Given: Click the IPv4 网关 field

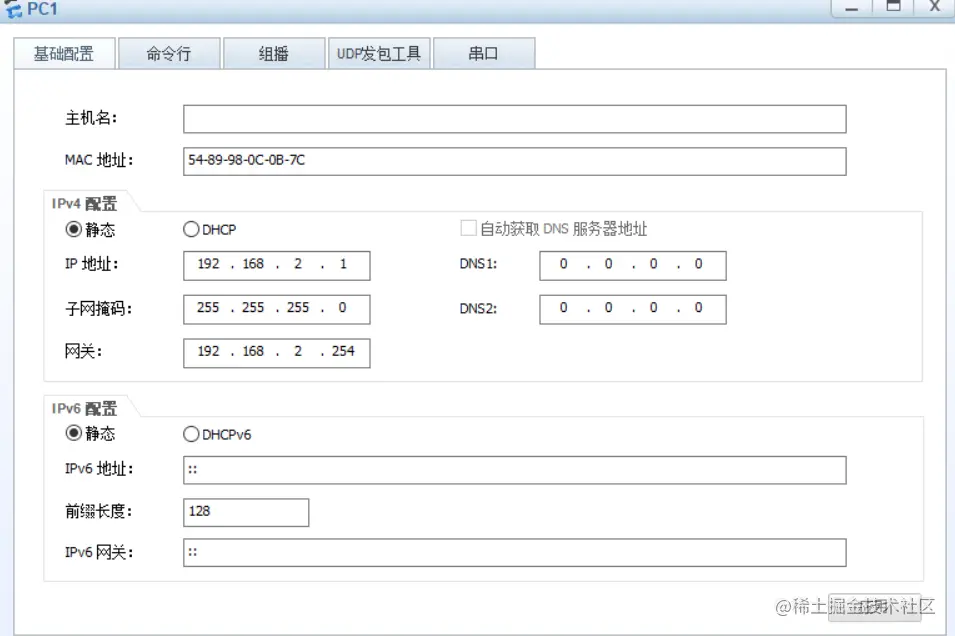Looking at the screenshot, I should (x=277, y=353).
